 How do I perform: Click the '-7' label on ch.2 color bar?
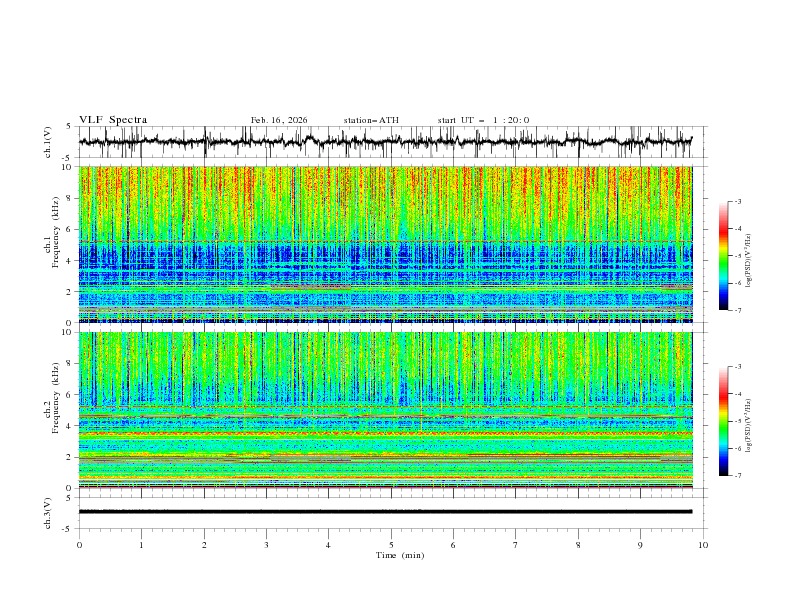pos(737,476)
